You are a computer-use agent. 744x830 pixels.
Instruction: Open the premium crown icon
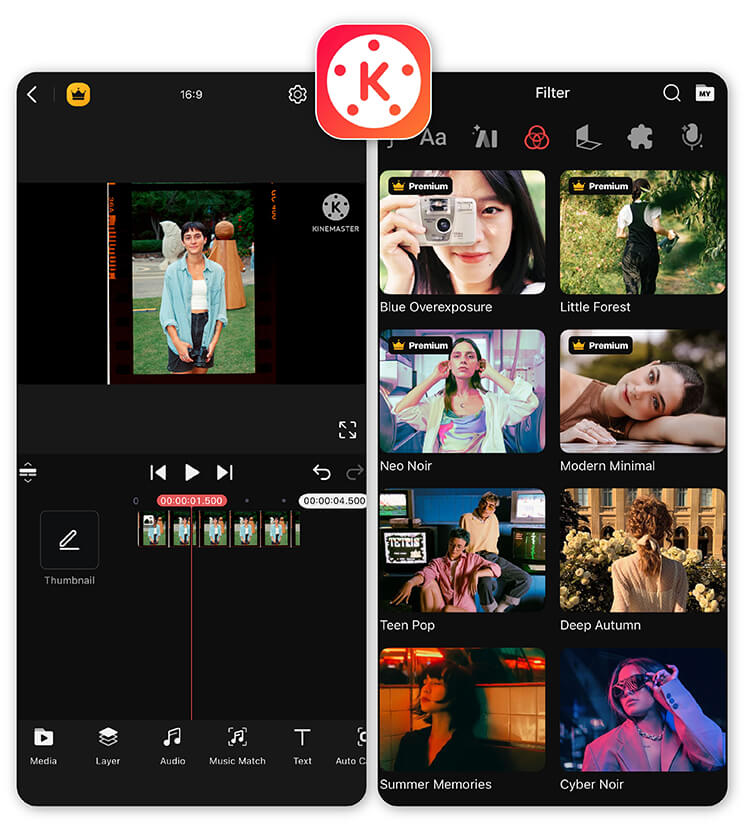(x=78, y=95)
